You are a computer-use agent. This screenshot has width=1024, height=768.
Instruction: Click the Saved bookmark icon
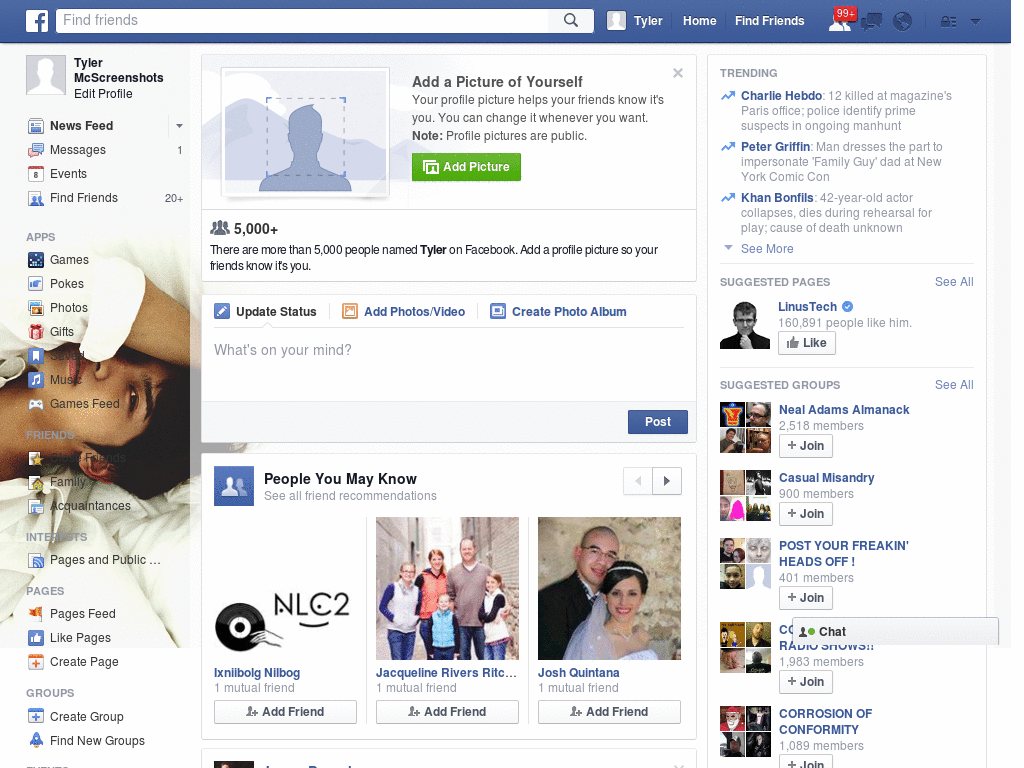[36, 356]
